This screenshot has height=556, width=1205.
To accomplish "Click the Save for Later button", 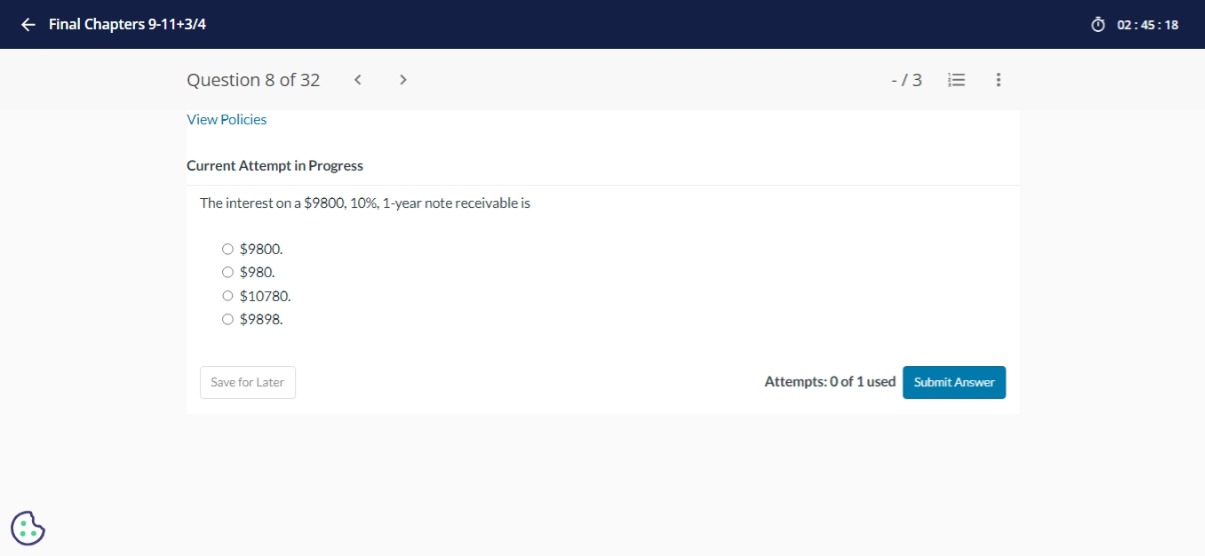I will tap(248, 382).
